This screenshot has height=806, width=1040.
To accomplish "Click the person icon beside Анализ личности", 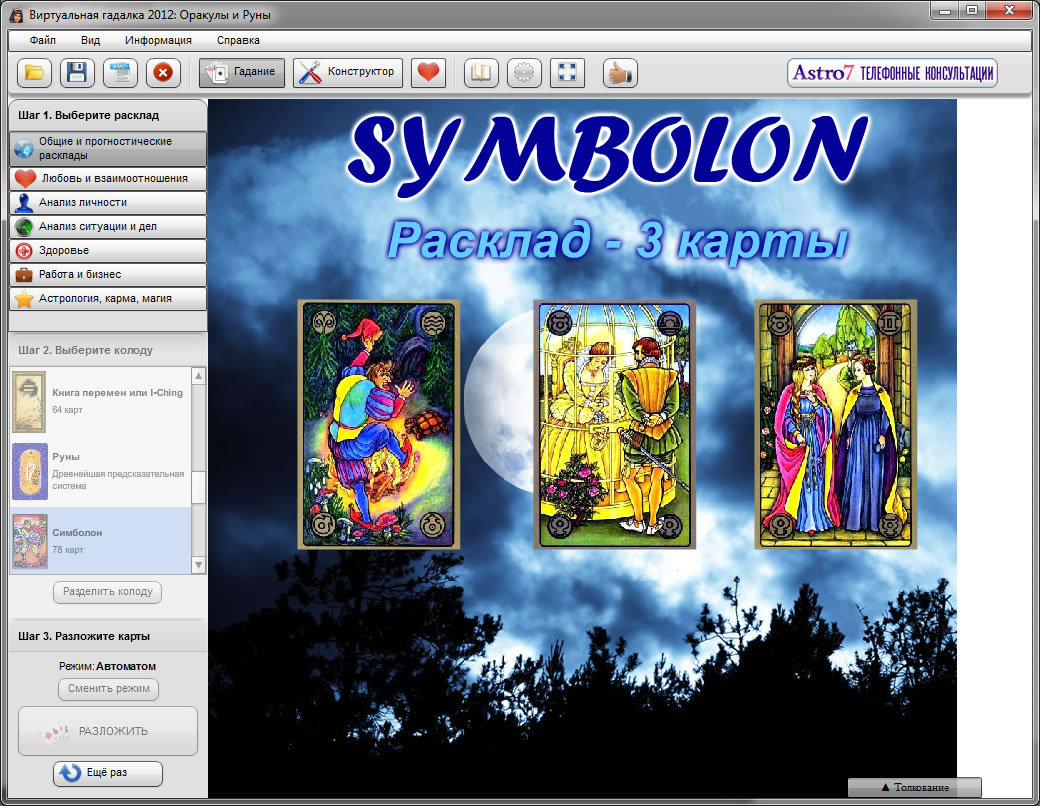I will [x=24, y=202].
